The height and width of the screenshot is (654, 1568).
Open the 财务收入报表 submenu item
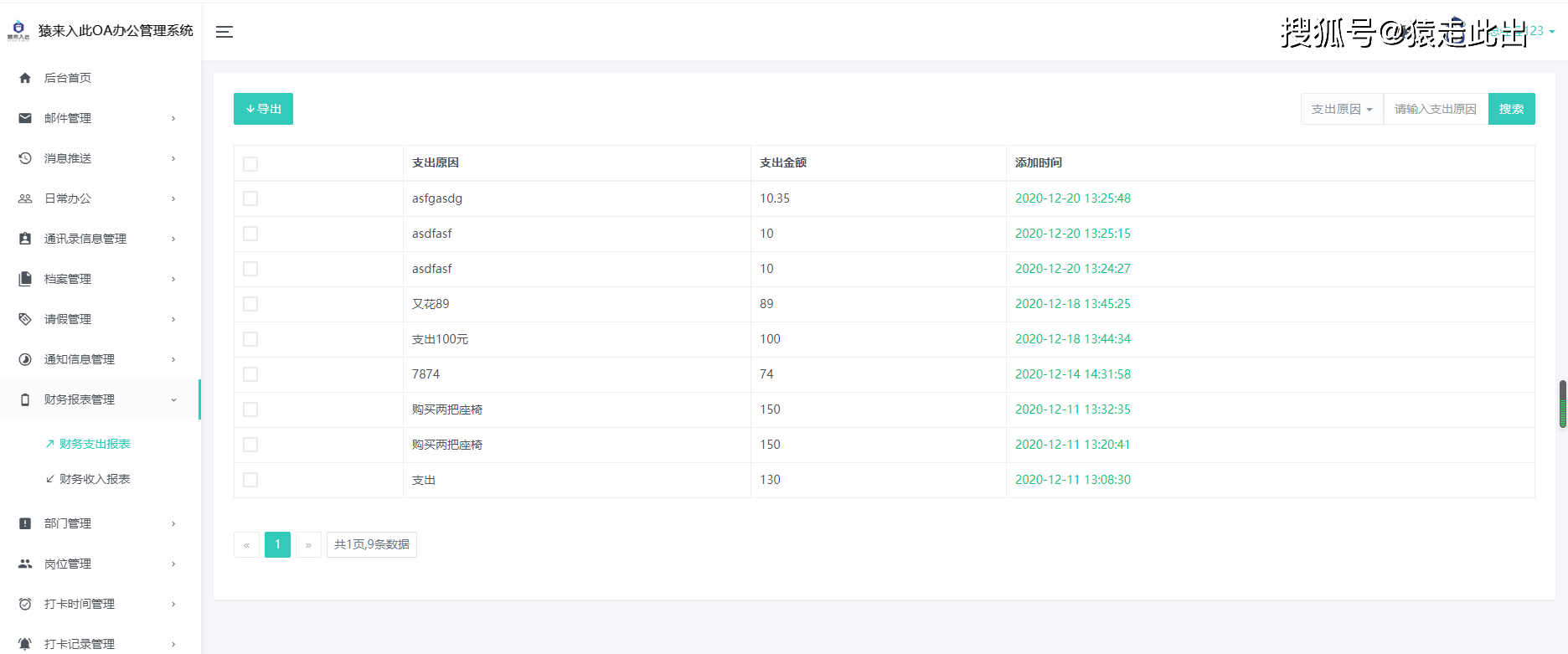[x=95, y=479]
